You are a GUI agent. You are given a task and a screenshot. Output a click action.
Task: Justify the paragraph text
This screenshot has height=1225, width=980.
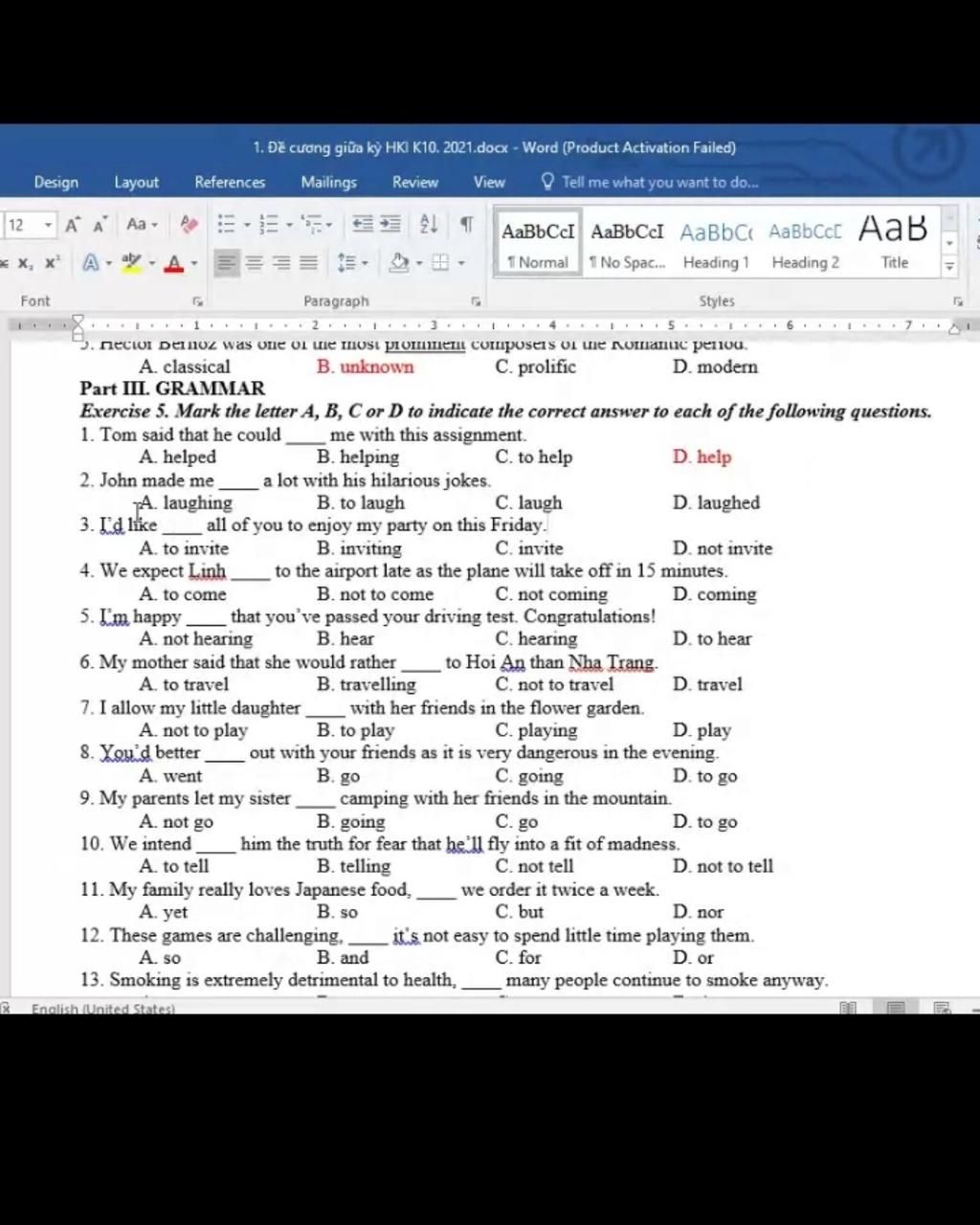pyautogui.click(x=308, y=263)
